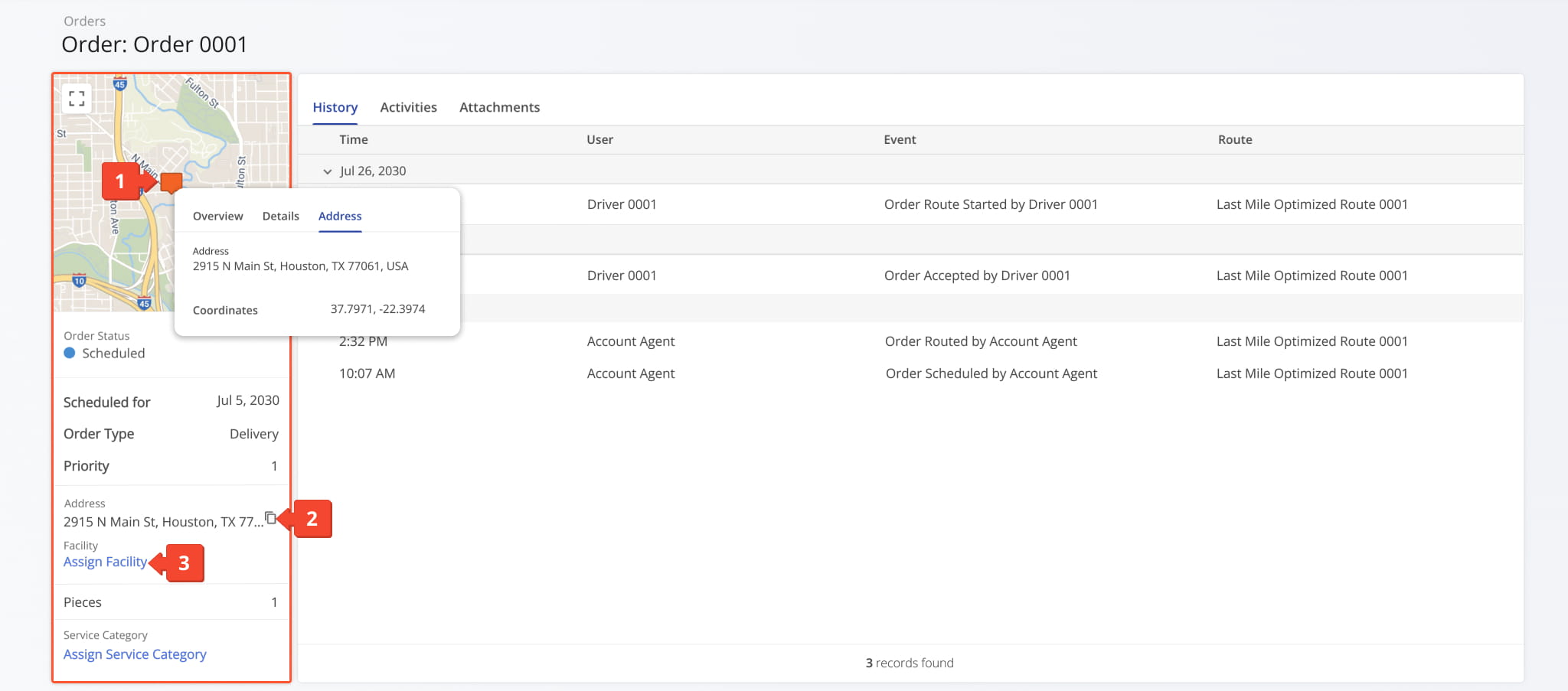This screenshot has height=691, width=1568.
Task: Click the orange destination pin on the map
Action: pyautogui.click(x=170, y=184)
